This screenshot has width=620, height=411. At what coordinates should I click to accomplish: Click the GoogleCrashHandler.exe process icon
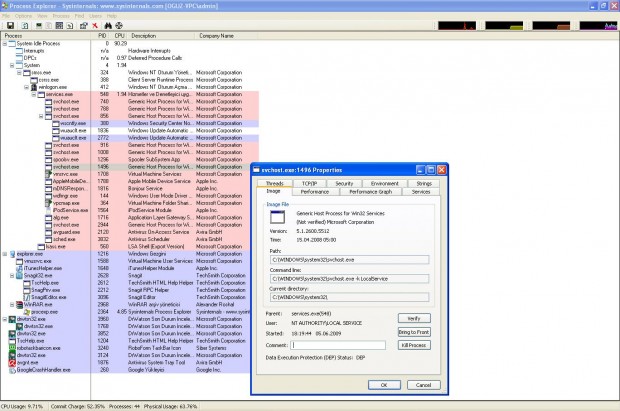coord(12,370)
